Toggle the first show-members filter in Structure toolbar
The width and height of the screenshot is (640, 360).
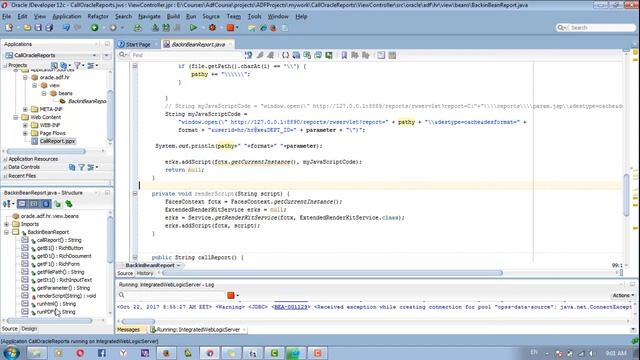click(22, 204)
